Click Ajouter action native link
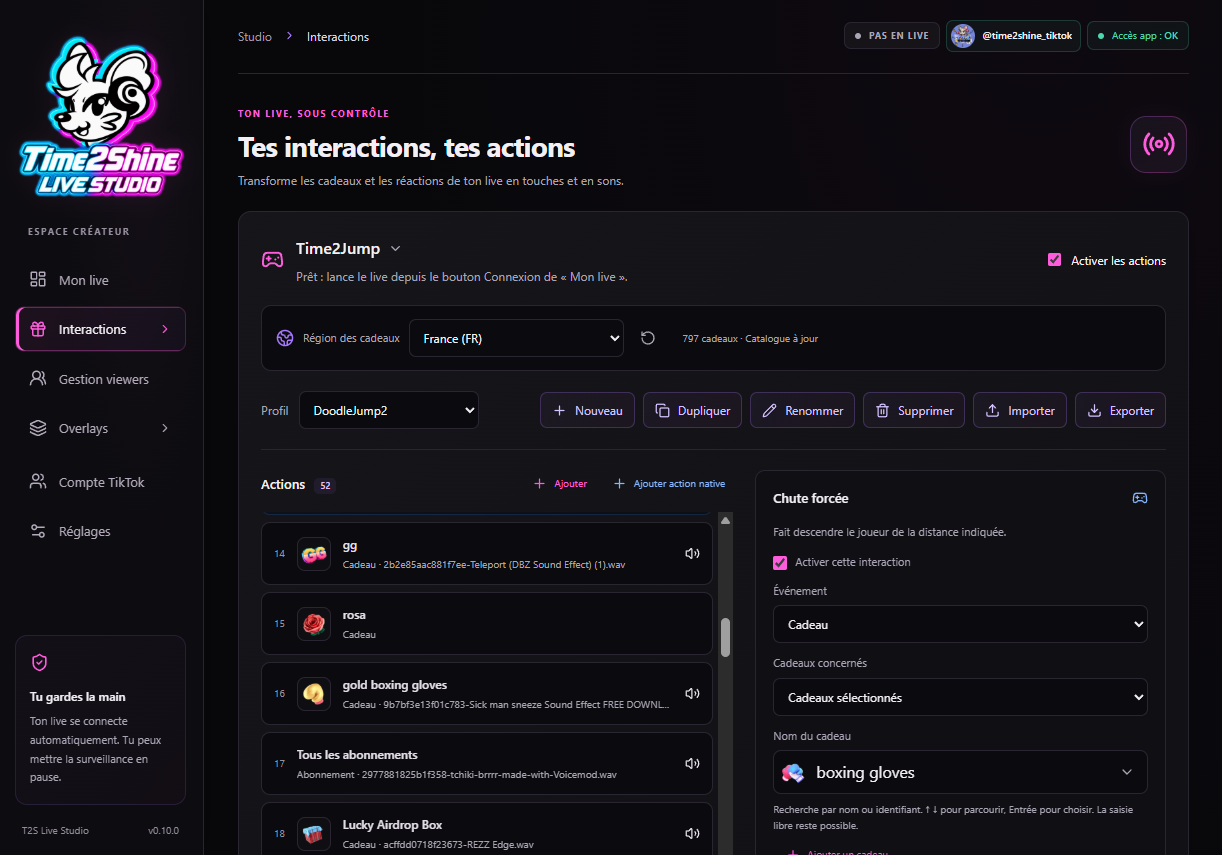 (669, 484)
